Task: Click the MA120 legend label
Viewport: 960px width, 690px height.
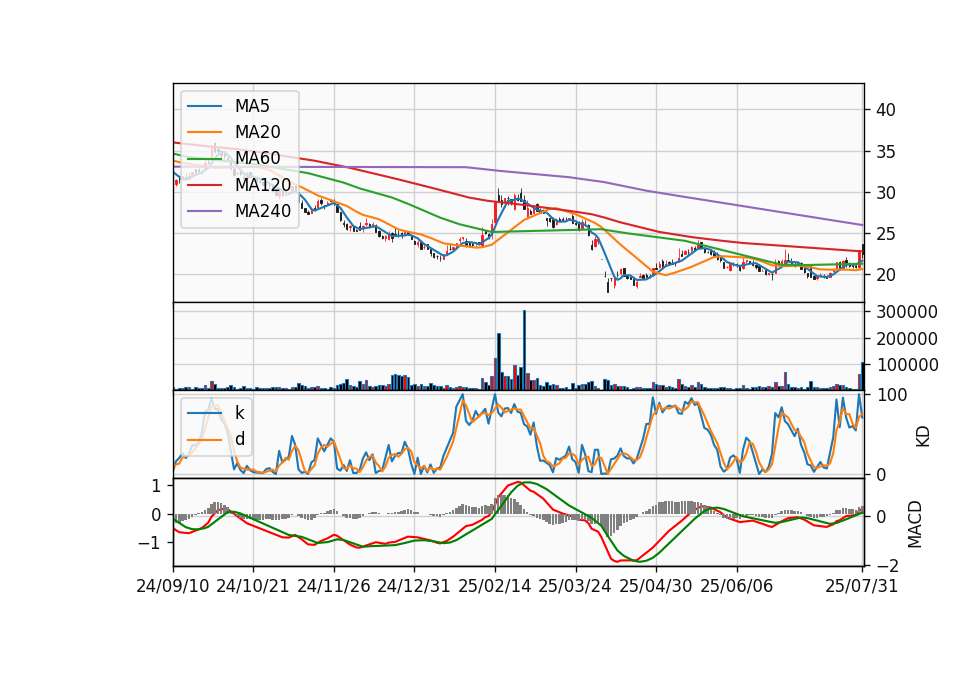Action: pyautogui.click(x=263, y=184)
